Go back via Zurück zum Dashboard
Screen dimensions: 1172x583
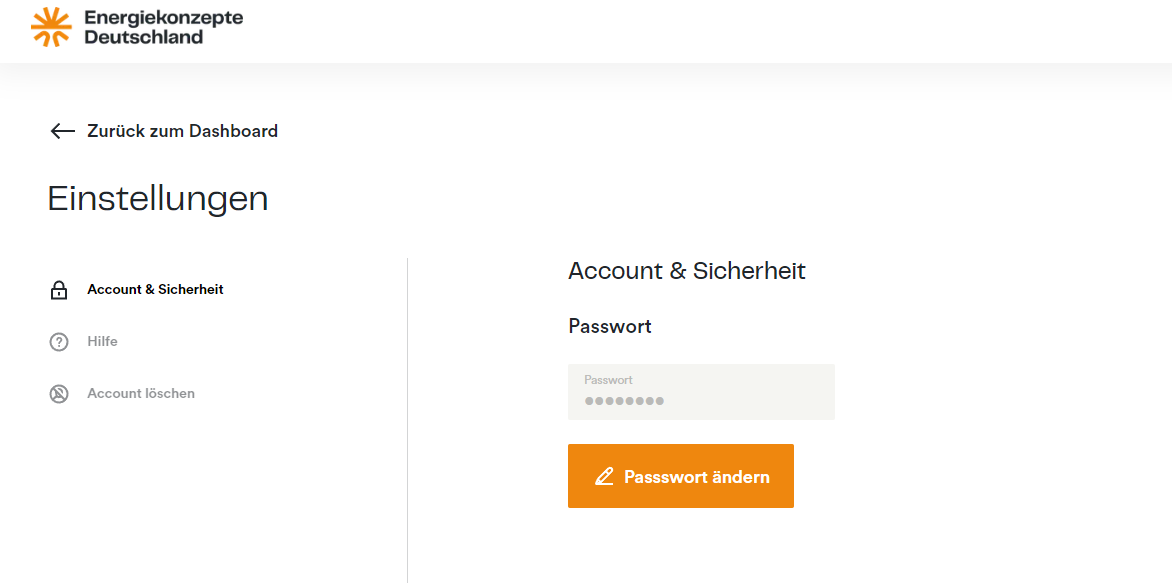(182, 132)
